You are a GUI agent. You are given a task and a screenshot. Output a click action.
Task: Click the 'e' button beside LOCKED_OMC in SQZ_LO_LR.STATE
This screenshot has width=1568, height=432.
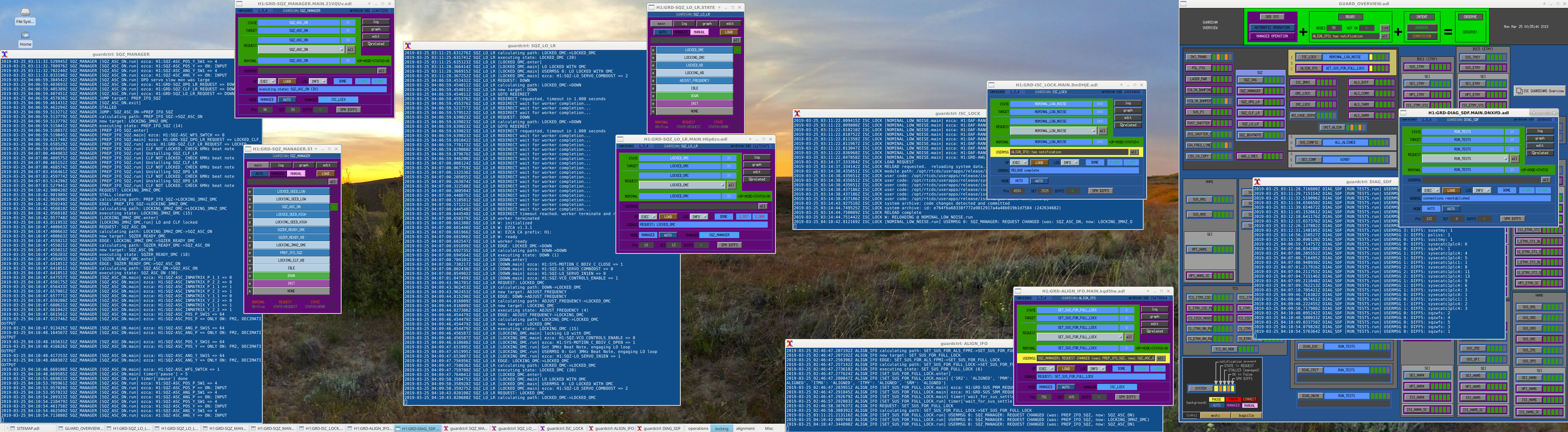tap(653, 50)
